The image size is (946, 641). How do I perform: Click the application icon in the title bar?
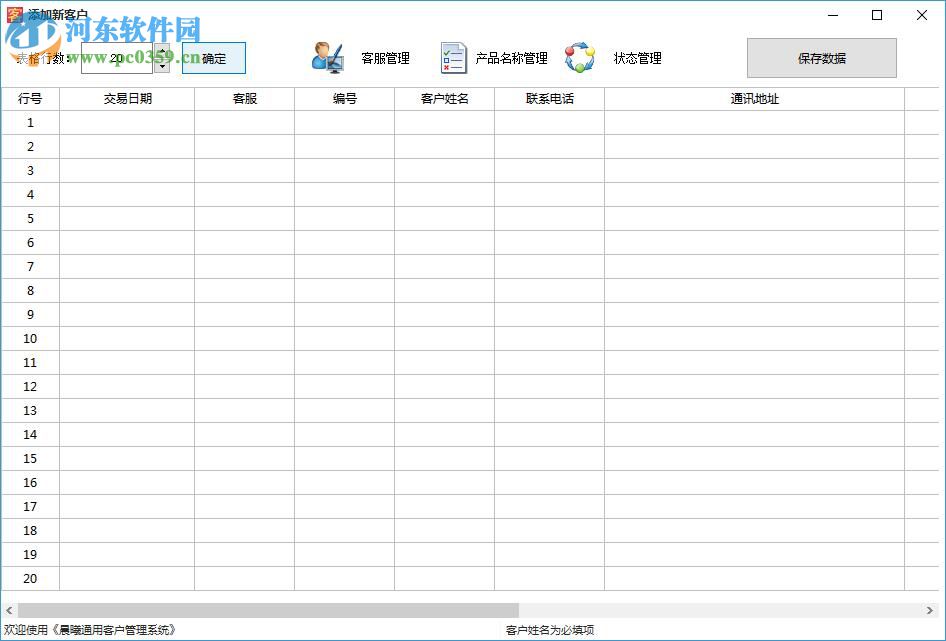tap(14, 15)
